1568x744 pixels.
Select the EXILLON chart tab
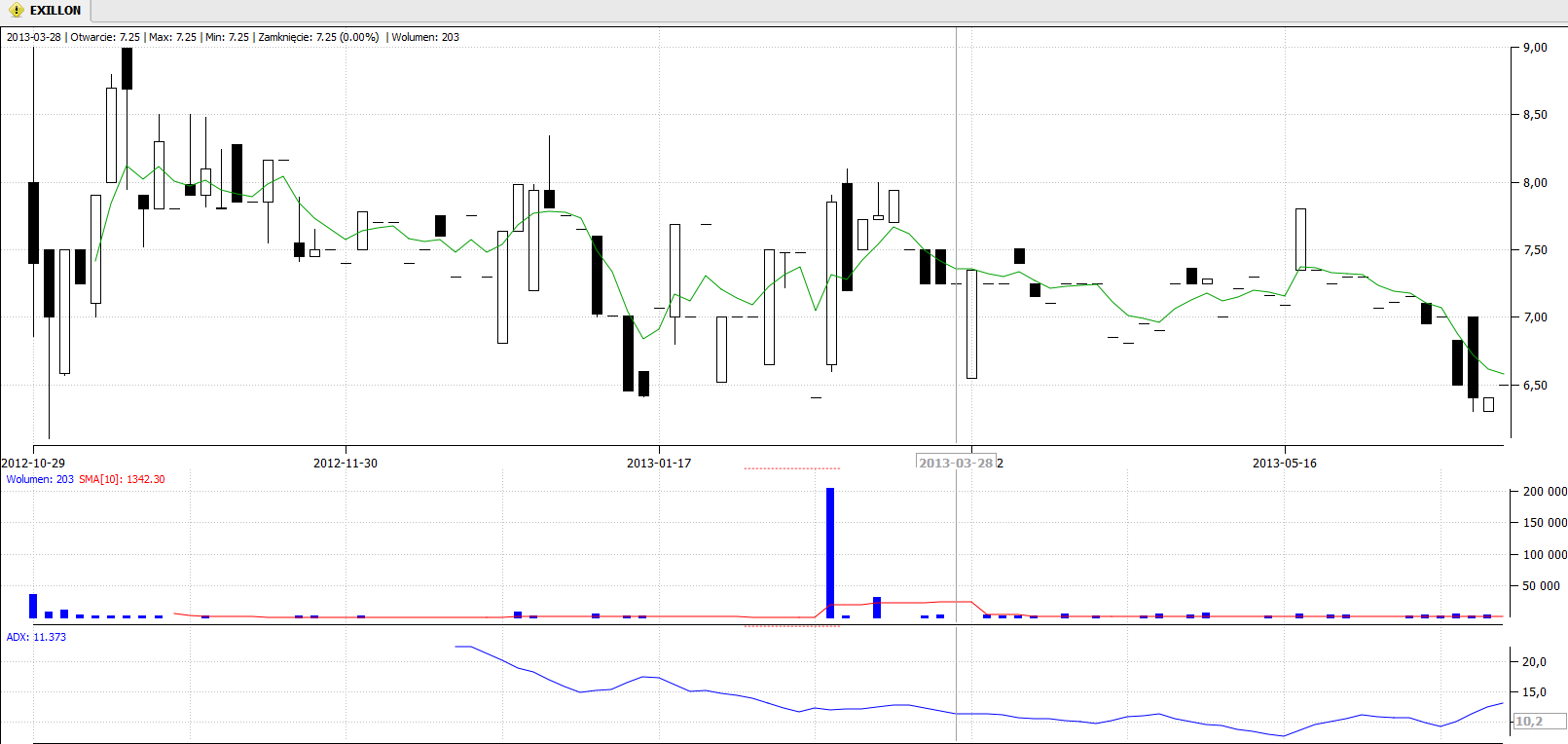[x=46, y=11]
